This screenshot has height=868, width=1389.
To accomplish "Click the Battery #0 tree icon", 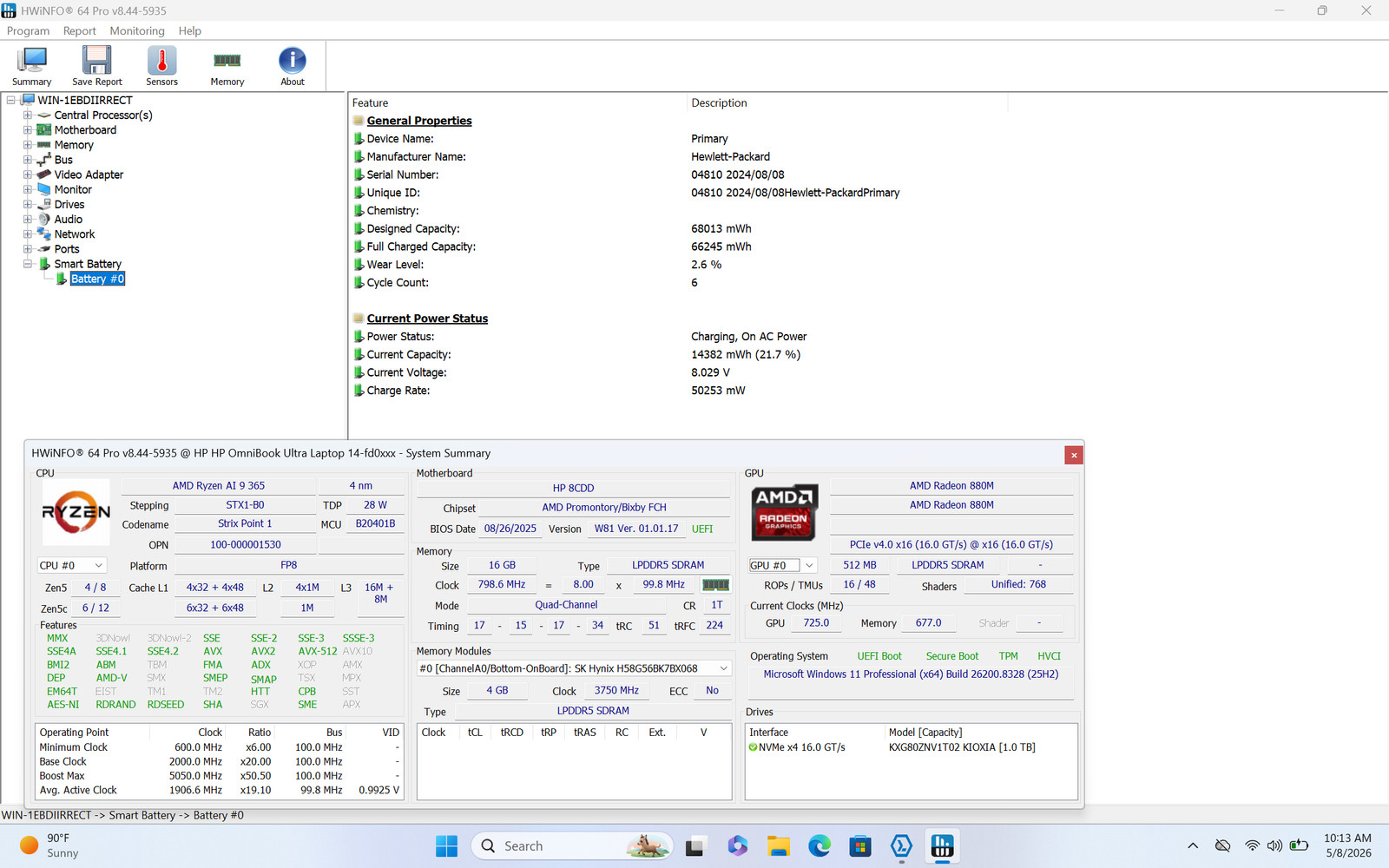I will [x=62, y=279].
